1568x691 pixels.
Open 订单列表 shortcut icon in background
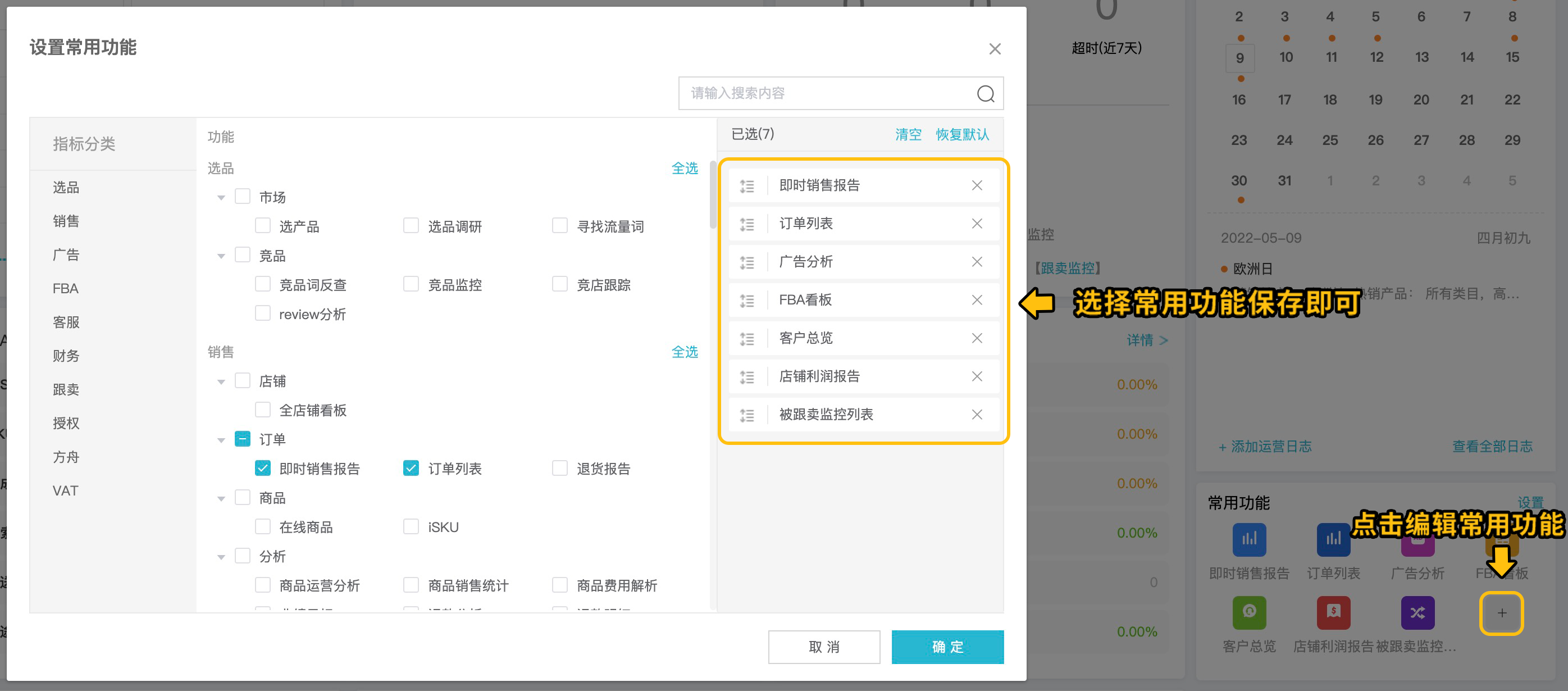pos(1333,539)
